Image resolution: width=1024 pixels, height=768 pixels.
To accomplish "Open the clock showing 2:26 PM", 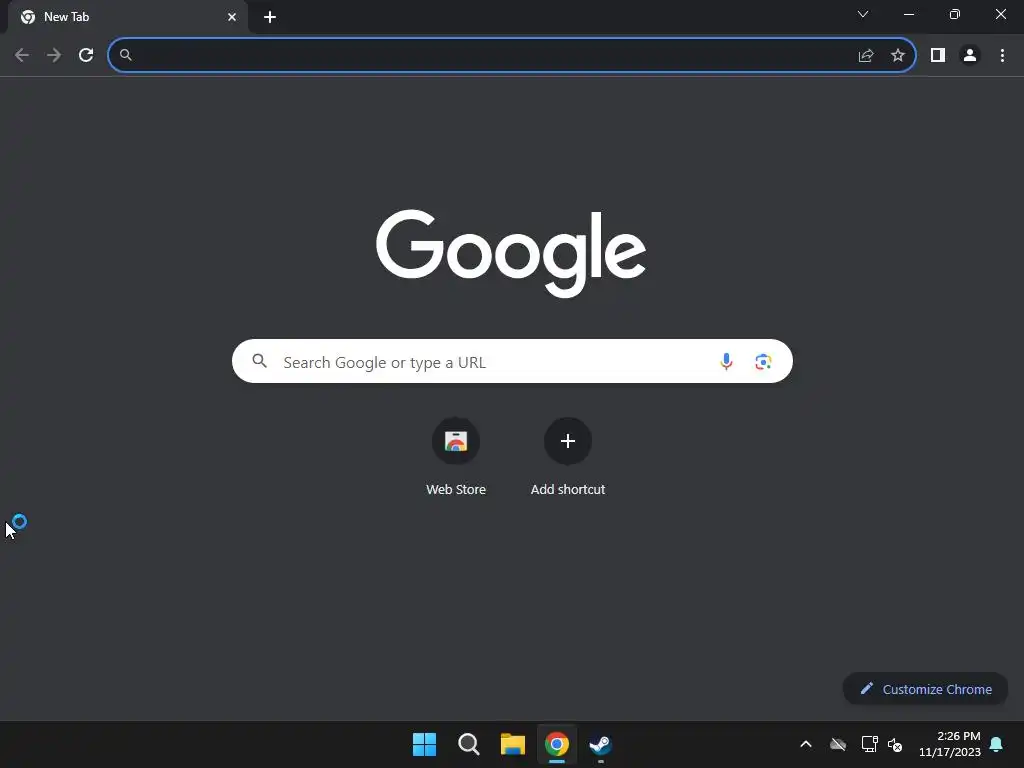I will point(950,744).
